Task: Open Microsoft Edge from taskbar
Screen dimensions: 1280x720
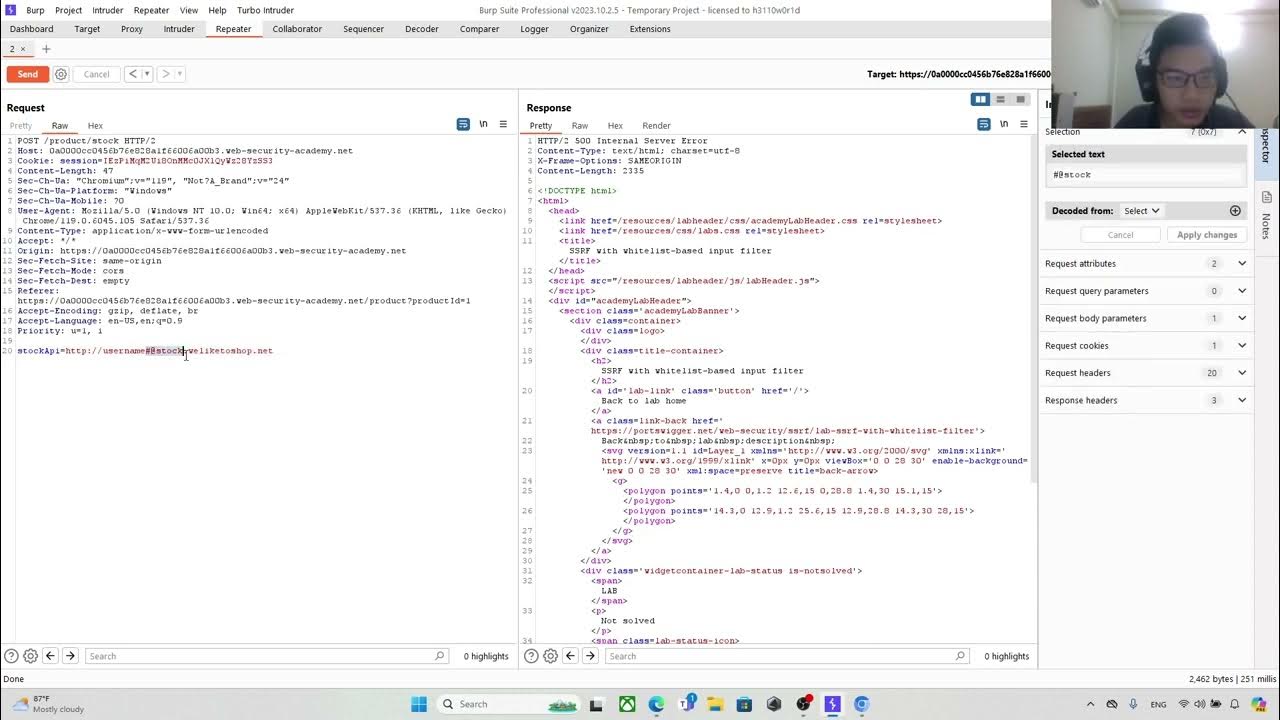Action: tap(656, 704)
